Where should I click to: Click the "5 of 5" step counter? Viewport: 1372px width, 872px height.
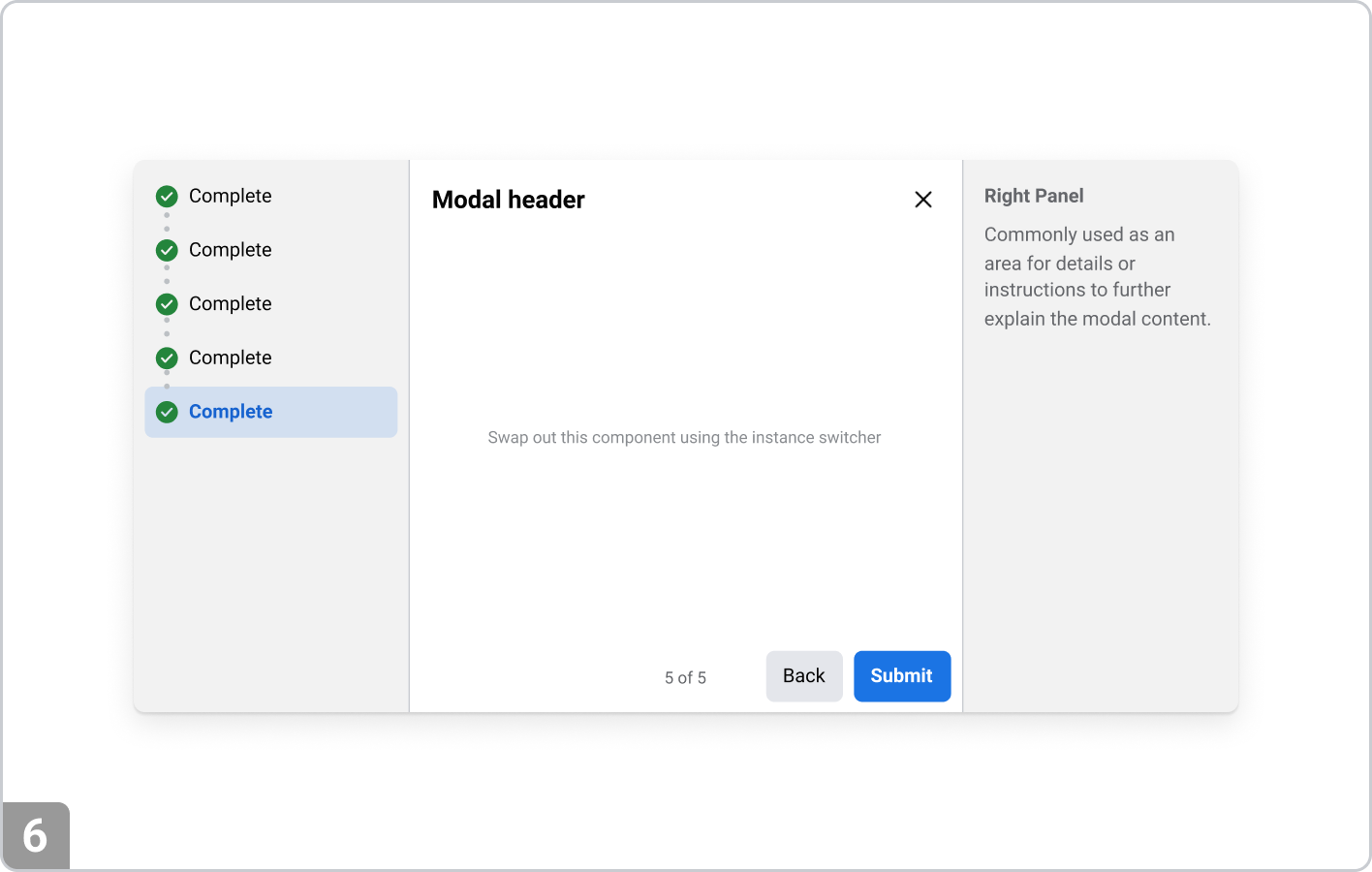coord(685,678)
